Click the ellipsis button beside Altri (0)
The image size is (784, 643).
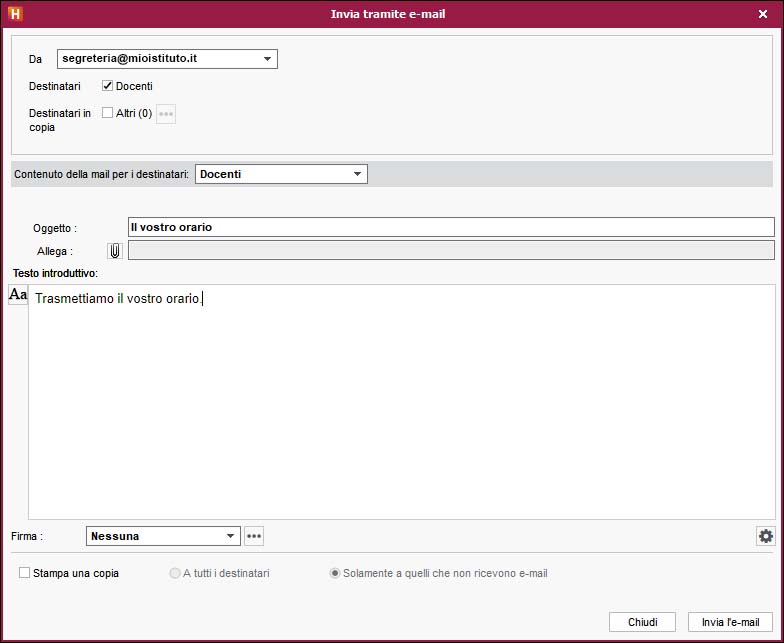point(166,114)
